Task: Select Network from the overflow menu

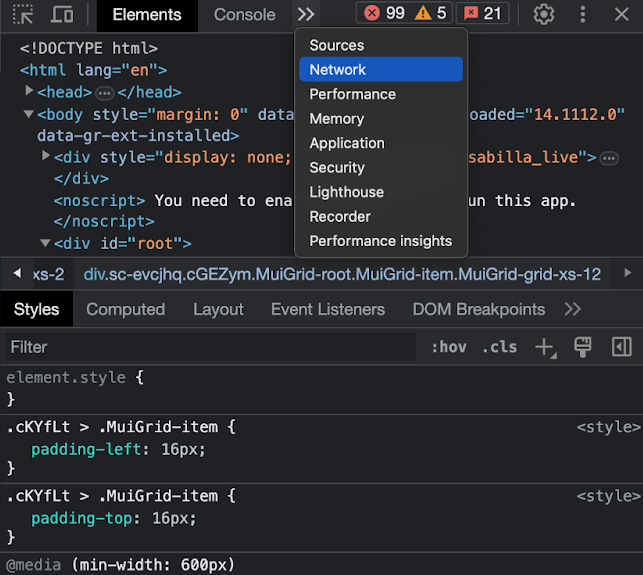Action: click(381, 69)
